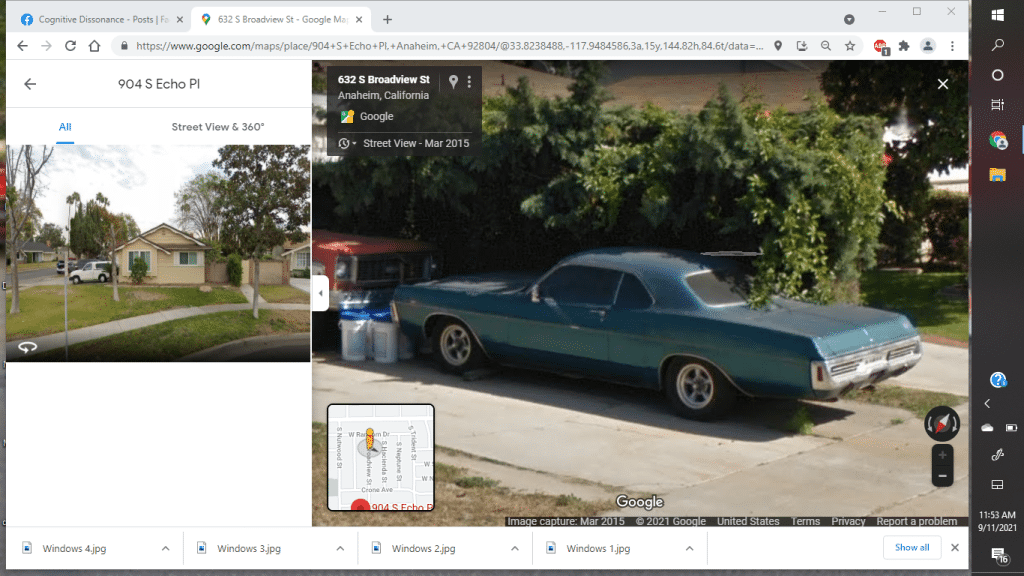This screenshot has width=1024, height=576.
Task: Click the Pegman rotate icon on the photo thumbnail
Action: [x=28, y=346]
